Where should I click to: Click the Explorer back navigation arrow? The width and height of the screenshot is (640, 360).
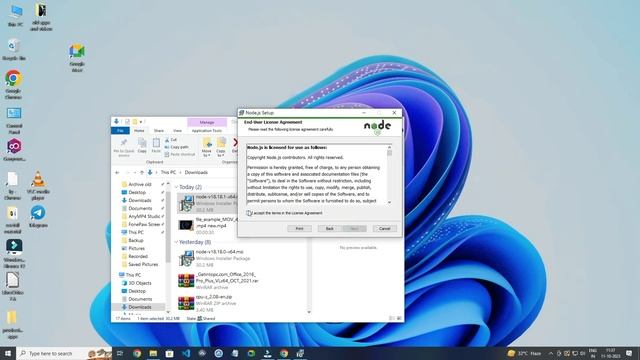point(117,173)
